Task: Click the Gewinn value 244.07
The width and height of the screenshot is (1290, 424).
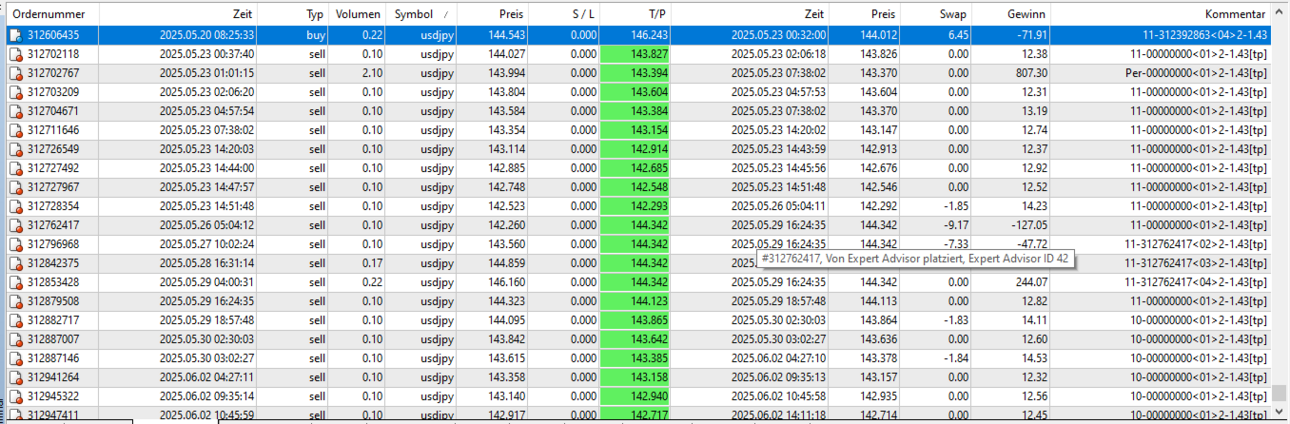Action: [x=1029, y=282]
